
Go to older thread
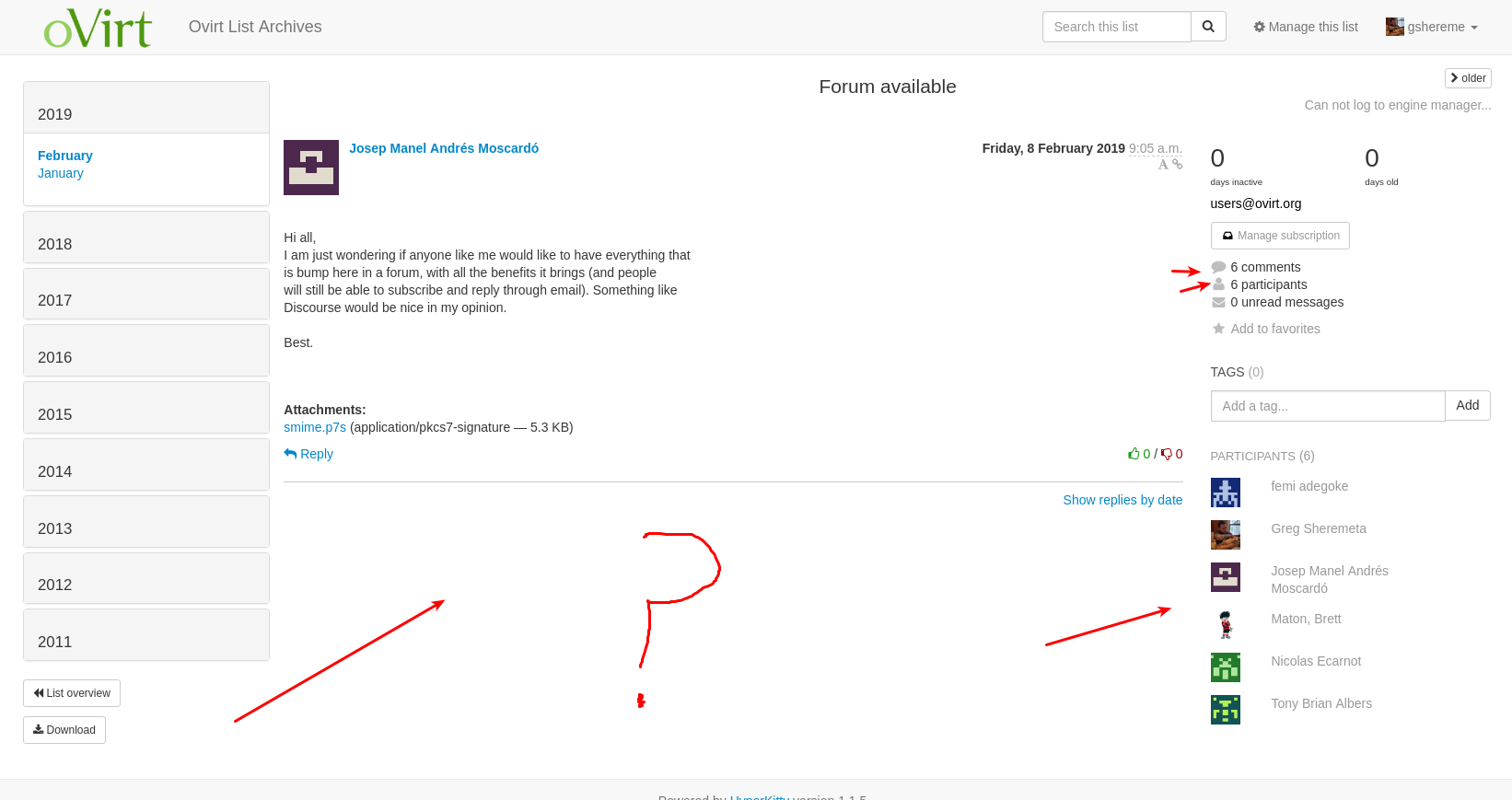[x=1468, y=78]
